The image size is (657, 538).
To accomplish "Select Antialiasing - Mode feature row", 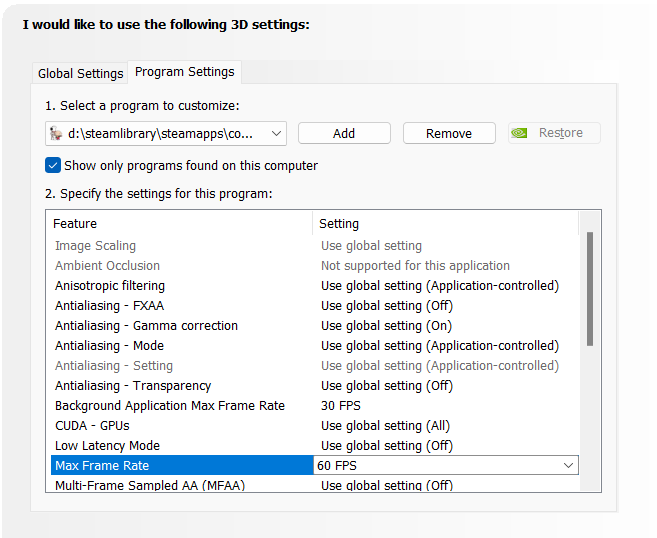I will [109, 345].
